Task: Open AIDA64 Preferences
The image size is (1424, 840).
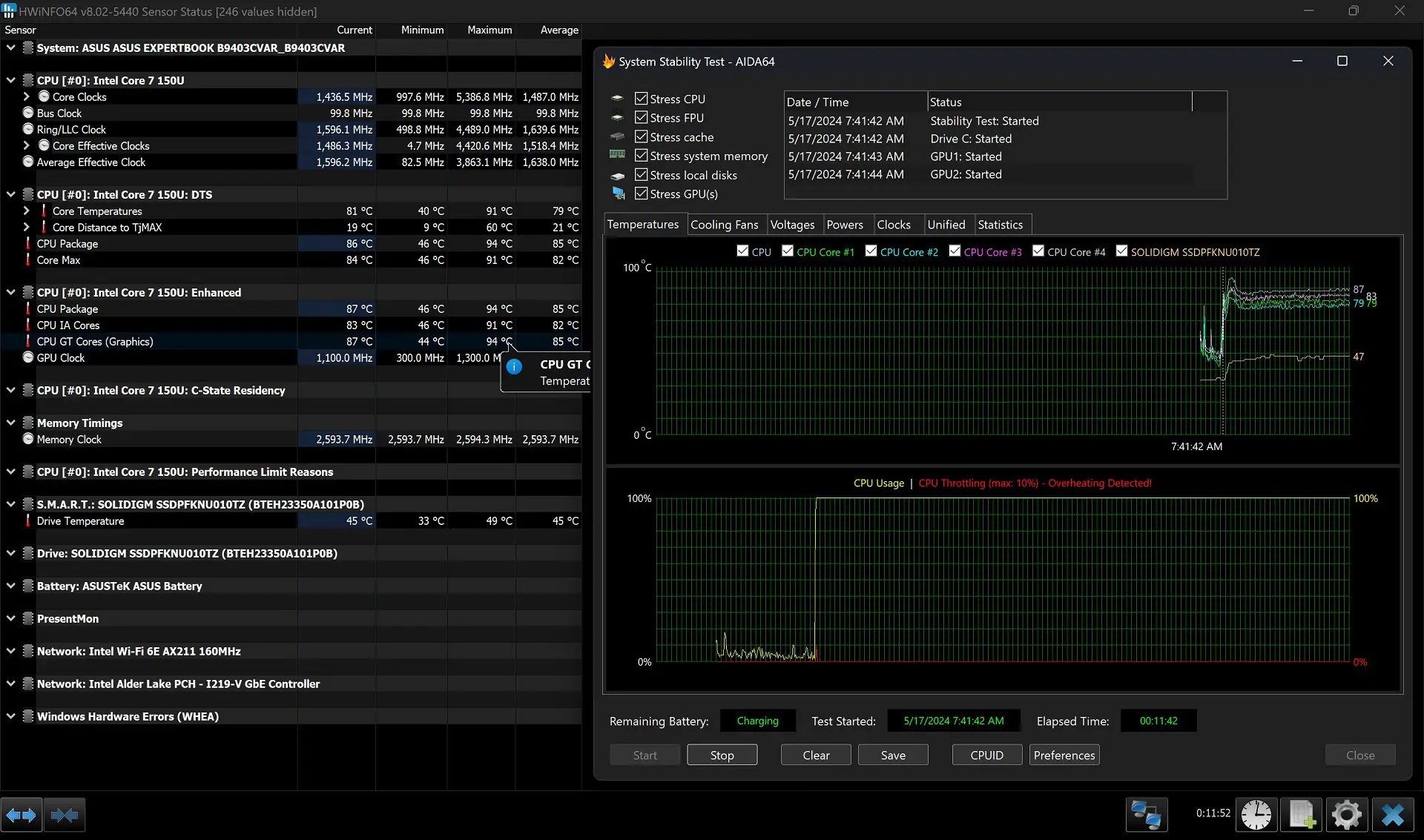Action: click(1064, 755)
